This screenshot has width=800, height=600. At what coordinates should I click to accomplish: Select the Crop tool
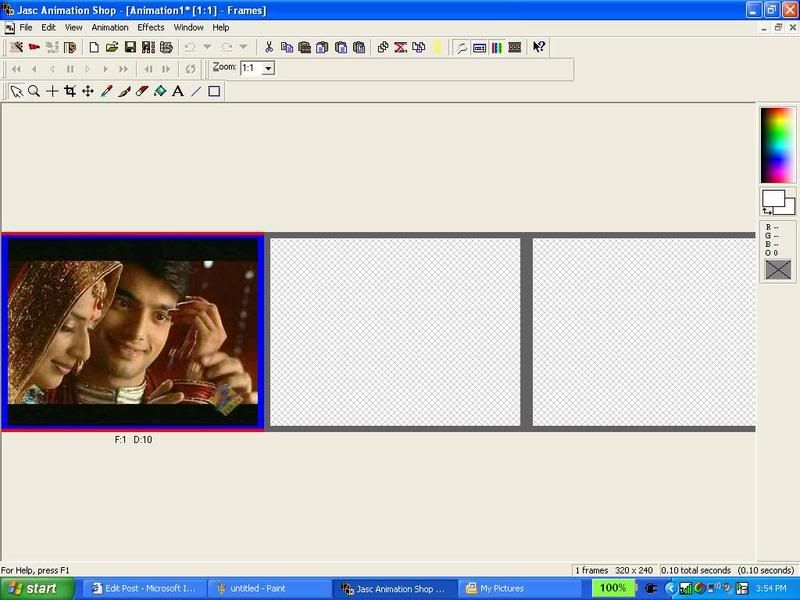[70, 91]
